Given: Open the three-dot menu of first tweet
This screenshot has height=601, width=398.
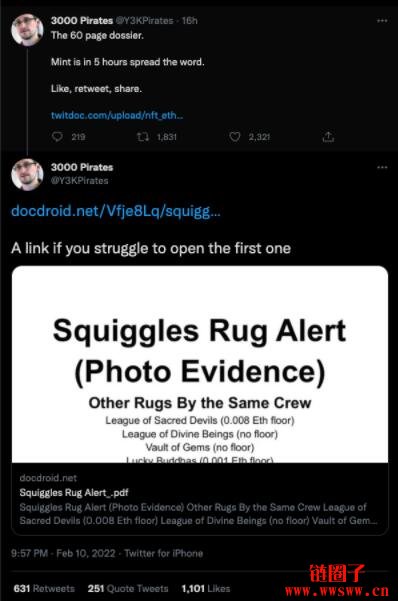Looking at the screenshot, I should click(382, 20).
